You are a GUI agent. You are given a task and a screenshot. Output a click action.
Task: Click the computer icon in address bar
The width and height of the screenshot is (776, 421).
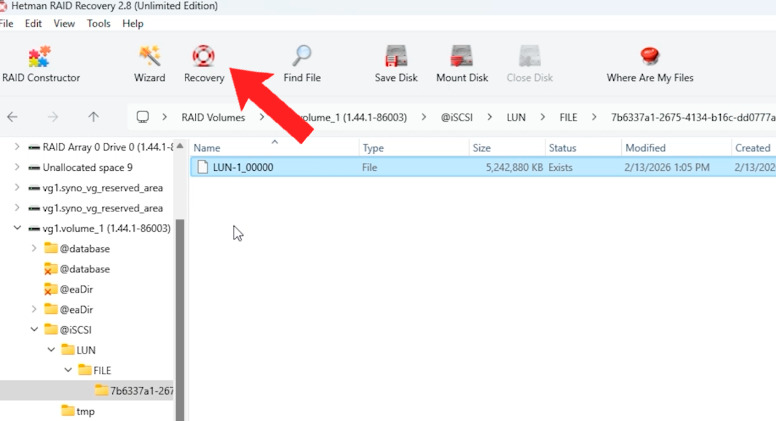[x=143, y=117]
